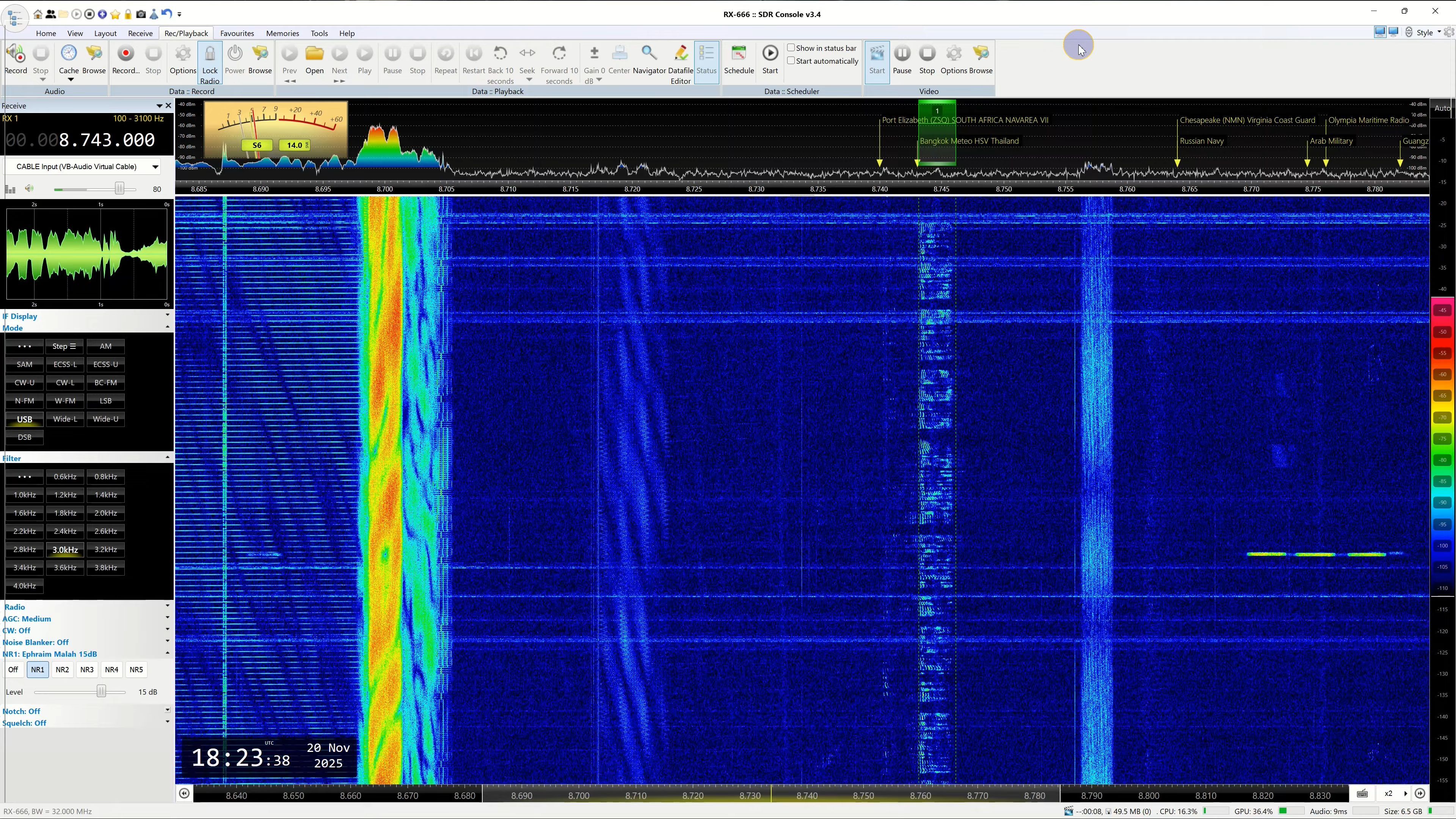Switch noise reduction to NR2
The width and height of the screenshot is (1456, 819).
tap(62, 670)
